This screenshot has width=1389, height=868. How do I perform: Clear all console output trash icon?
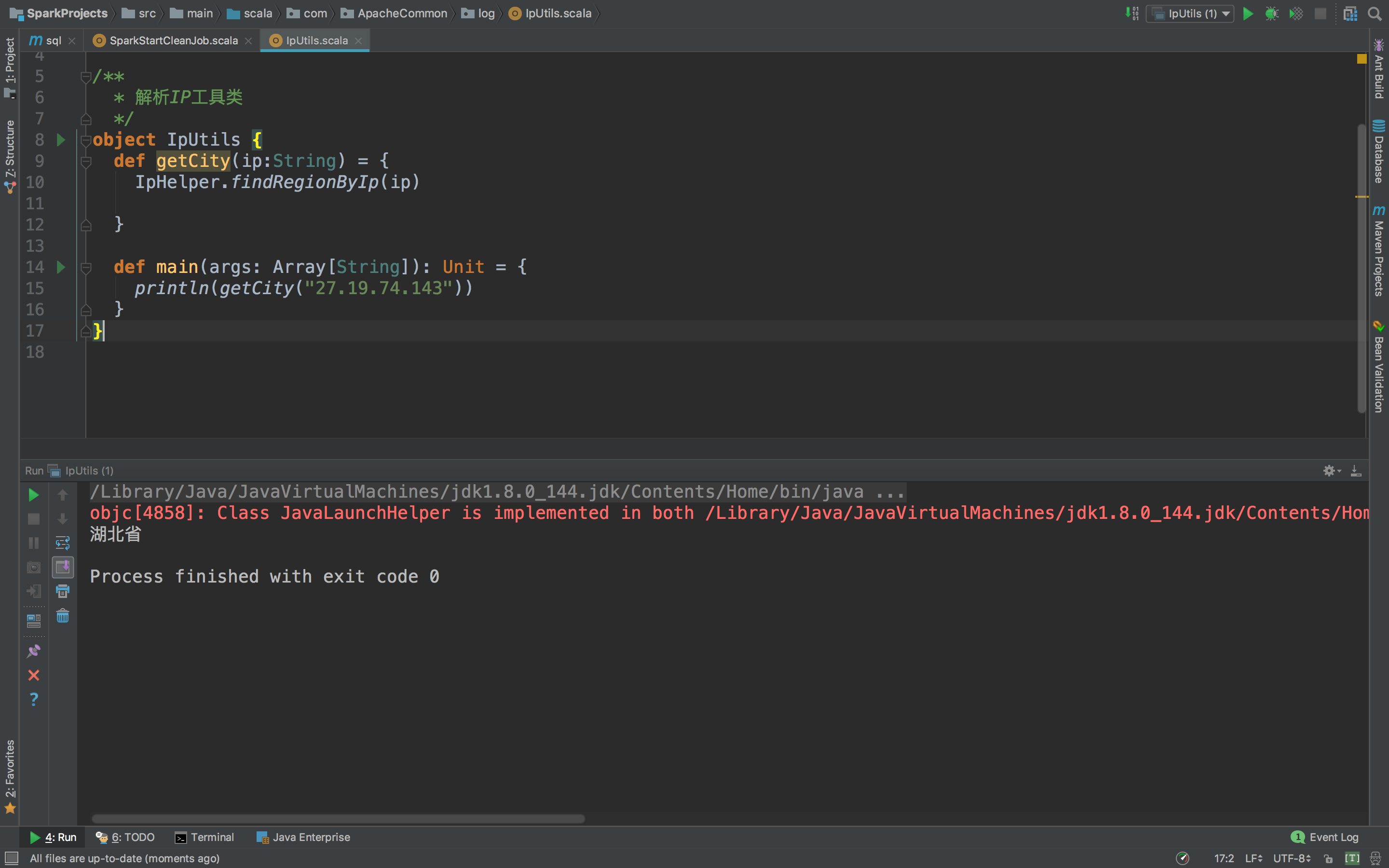(x=63, y=617)
